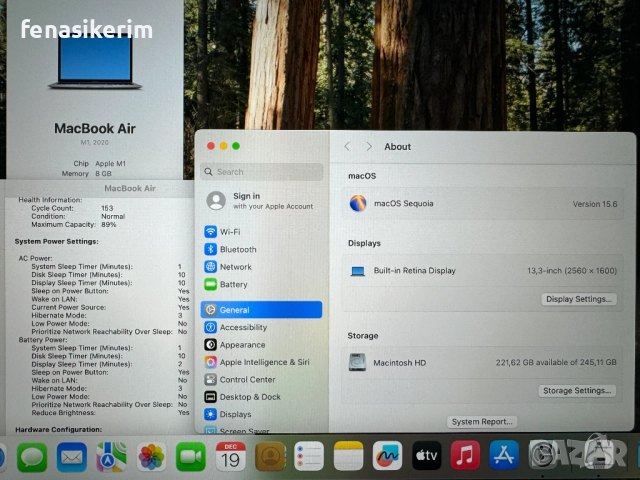Go back using the left chevron
Viewport: 640px width, 480px height.
pyautogui.click(x=347, y=147)
